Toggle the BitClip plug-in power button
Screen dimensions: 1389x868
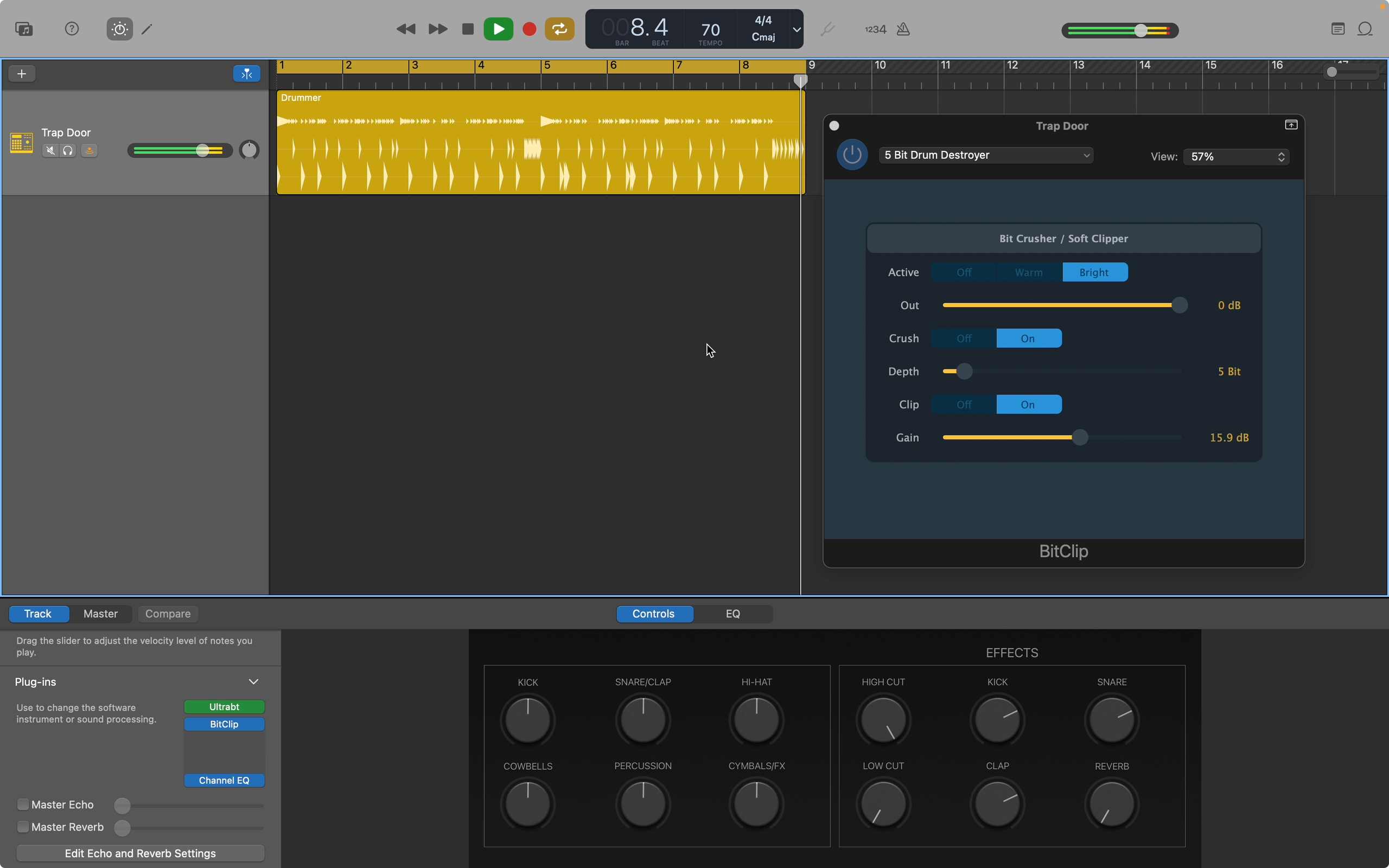pyautogui.click(x=852, y=155)
